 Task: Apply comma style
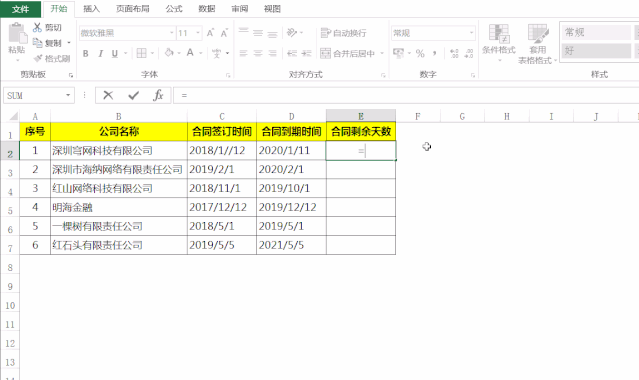click(435, 53)
